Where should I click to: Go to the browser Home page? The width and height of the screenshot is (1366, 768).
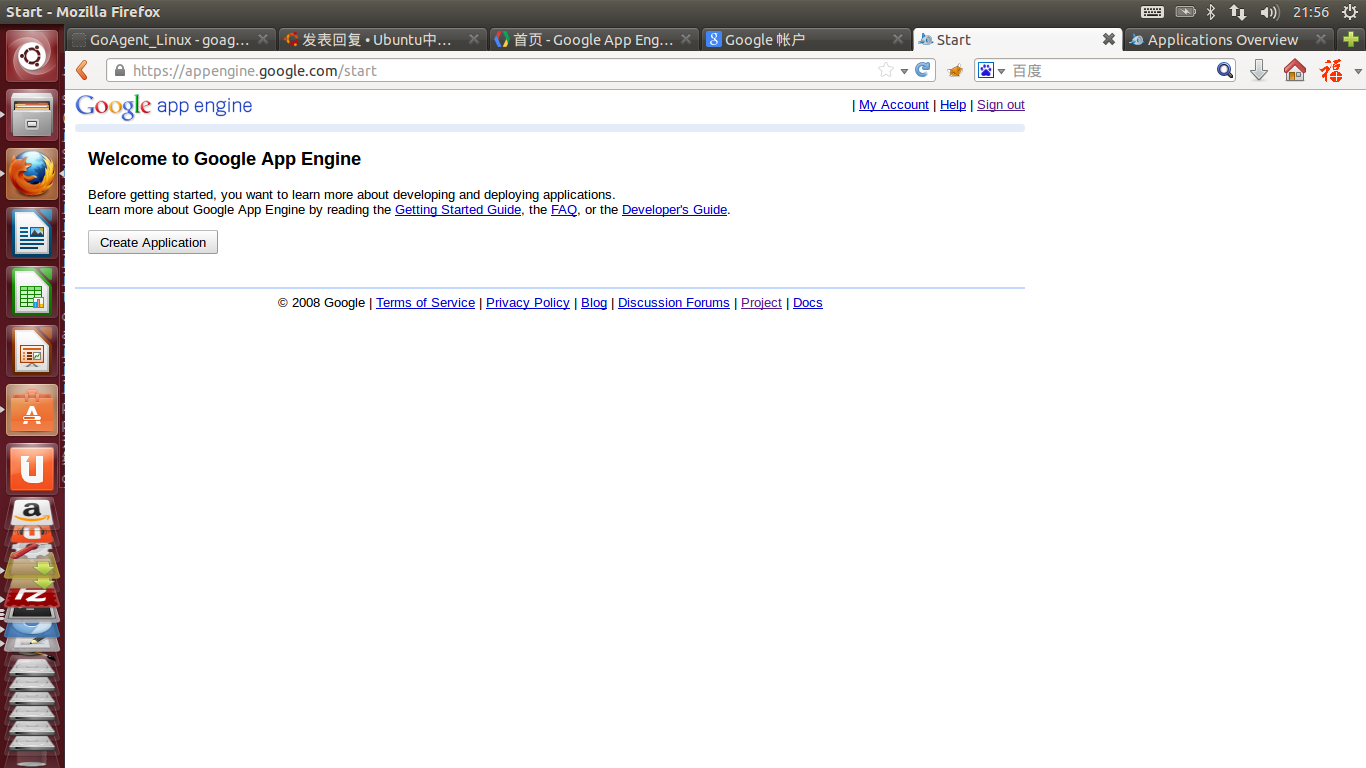click(1295, 70)
